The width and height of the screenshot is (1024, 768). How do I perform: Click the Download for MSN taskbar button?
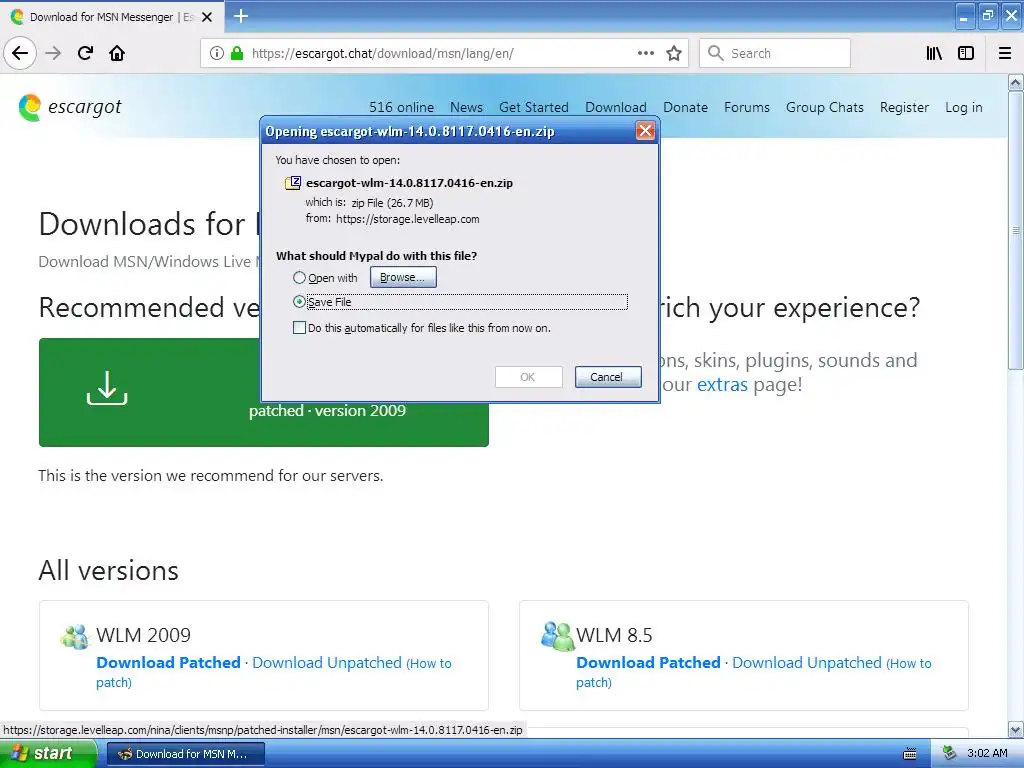coord(185,754)
